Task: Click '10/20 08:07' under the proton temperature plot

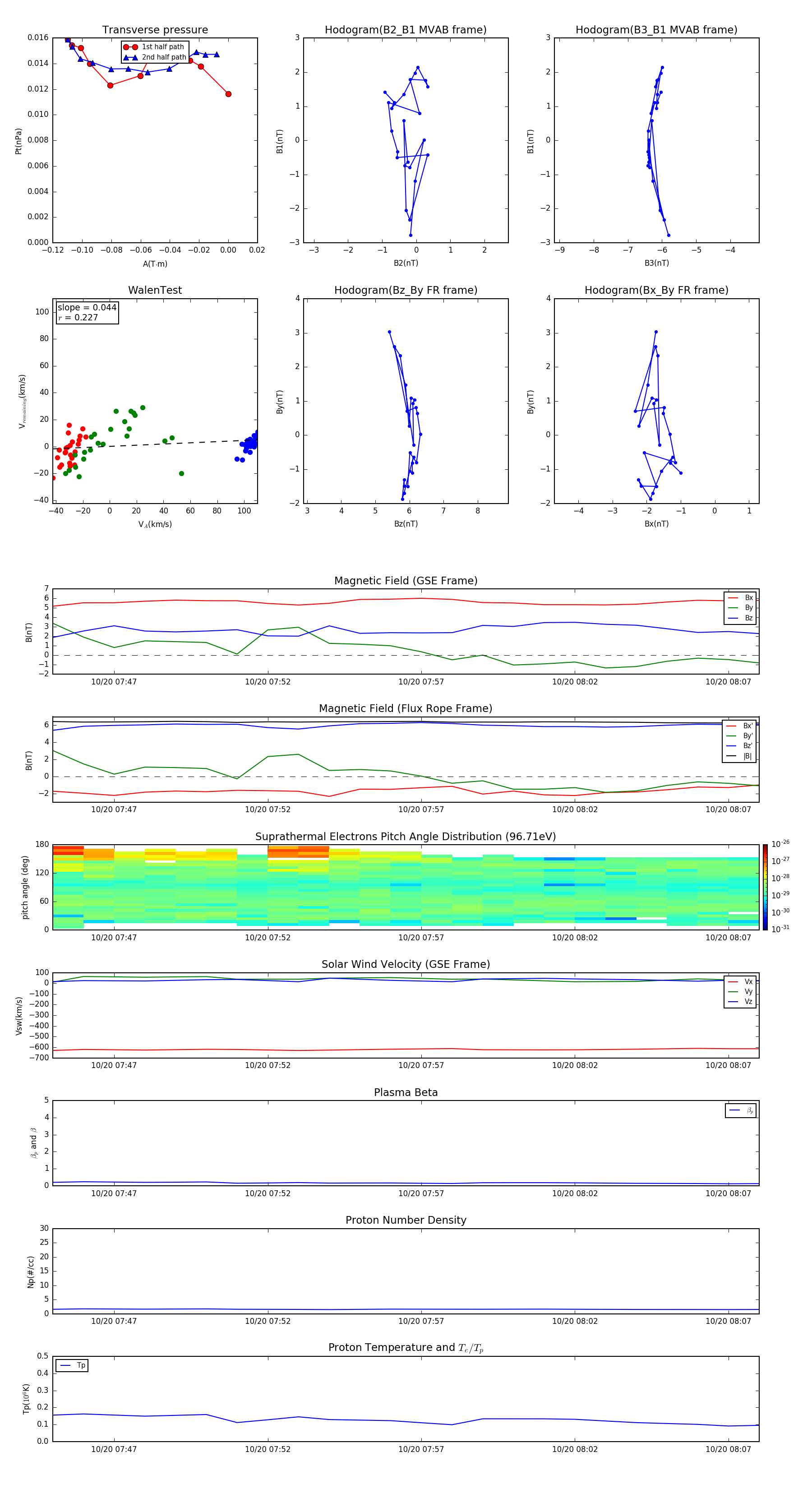Action: point(728,1449)
